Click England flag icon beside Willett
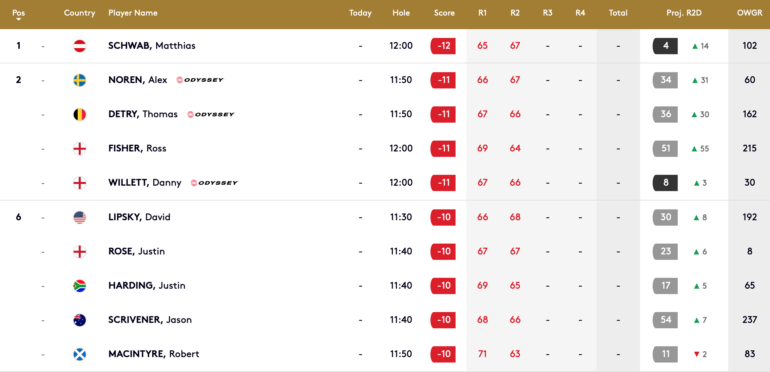Screen dimensions: 770x372 tap(80, 183)
